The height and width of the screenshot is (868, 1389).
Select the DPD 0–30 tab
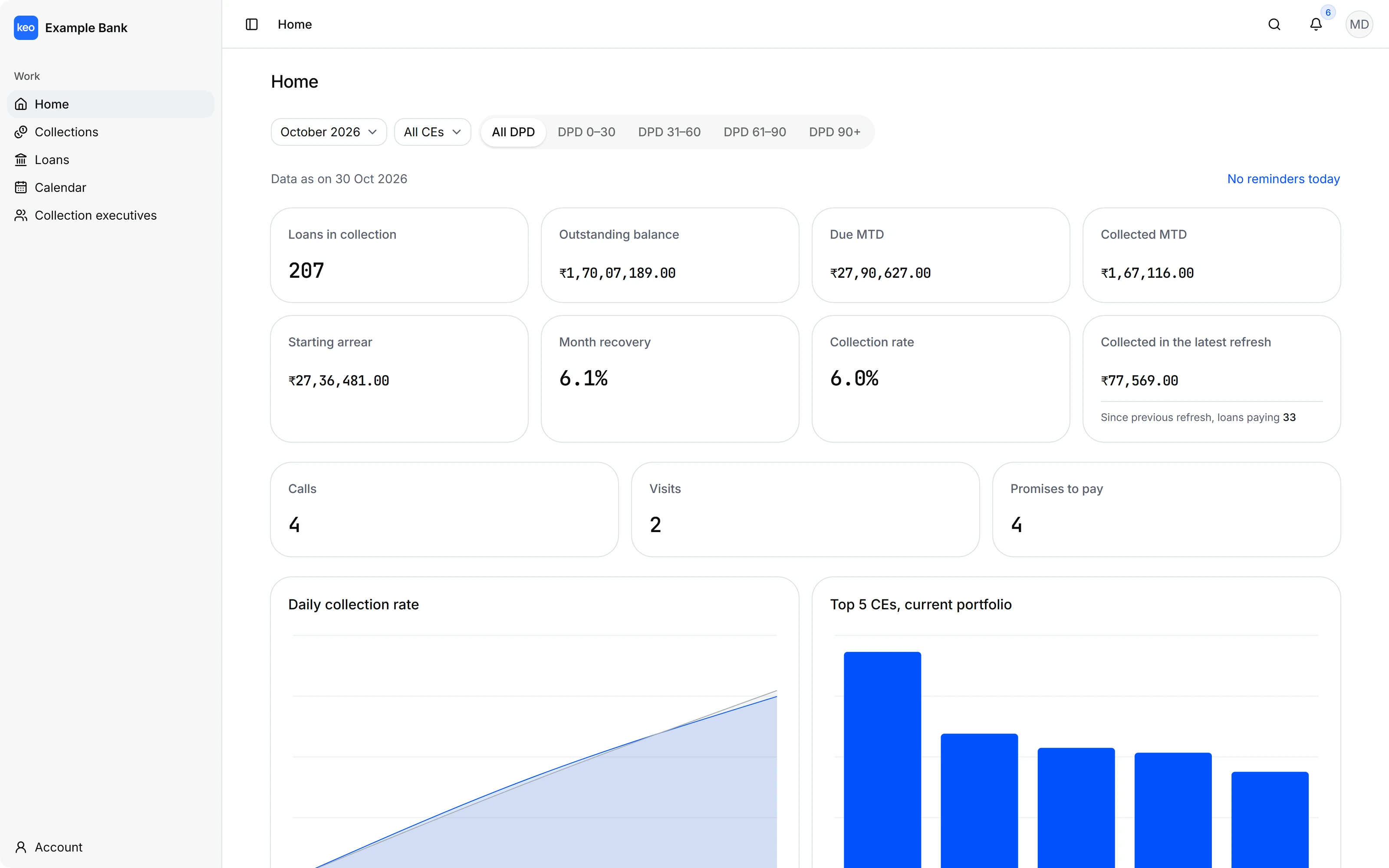pos(586,132)
